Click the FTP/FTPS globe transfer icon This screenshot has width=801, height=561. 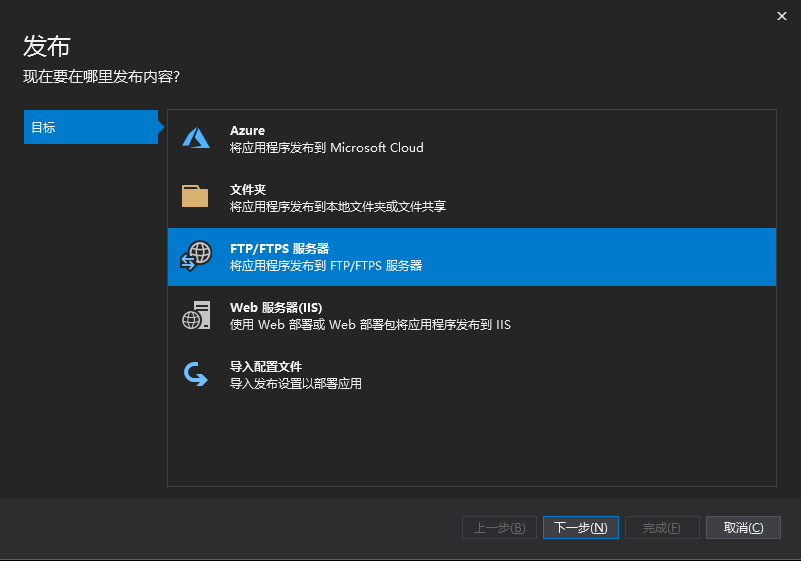pyautogui.click(x=196, y=256)
